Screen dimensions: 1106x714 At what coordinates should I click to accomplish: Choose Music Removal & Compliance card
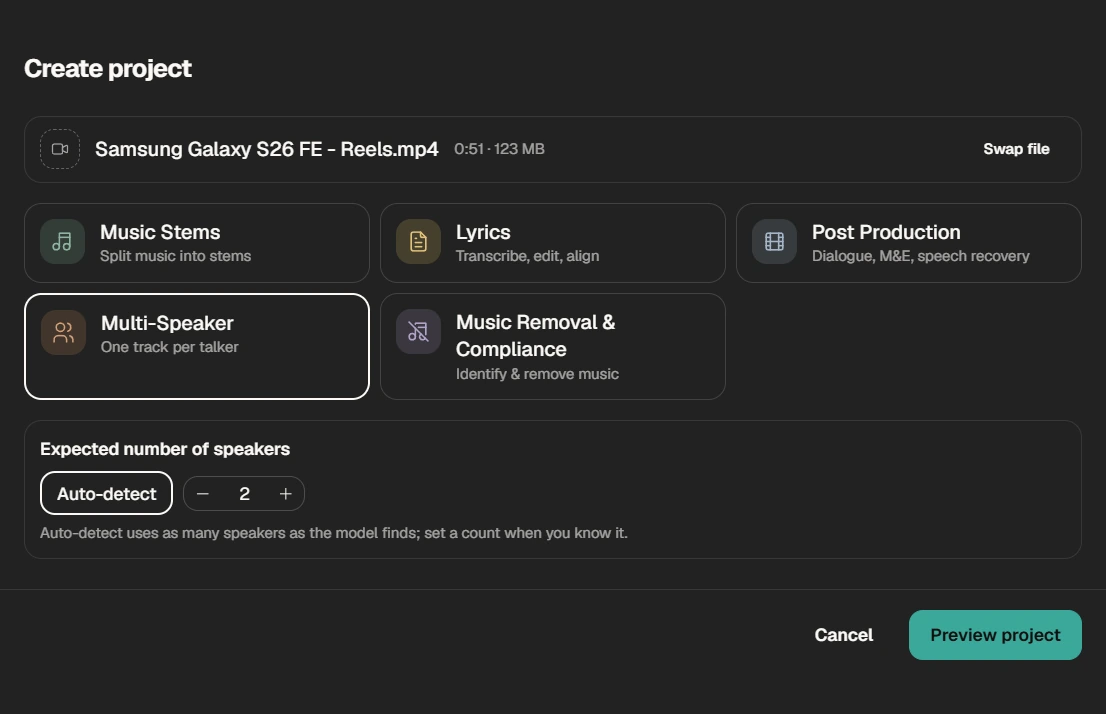click(552, 346)
